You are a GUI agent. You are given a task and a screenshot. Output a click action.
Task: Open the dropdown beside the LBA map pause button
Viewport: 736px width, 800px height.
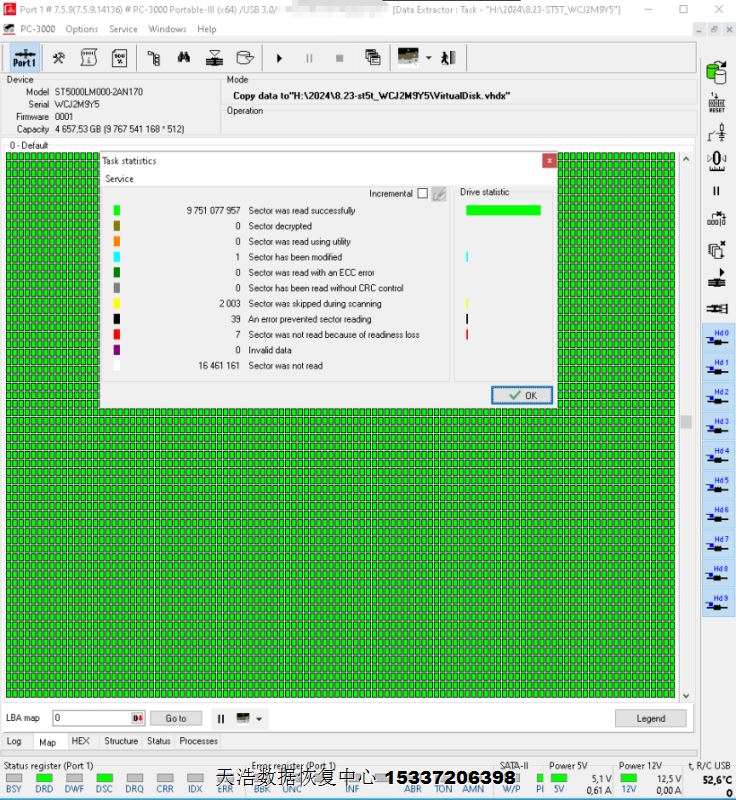[x=259, y=719]
